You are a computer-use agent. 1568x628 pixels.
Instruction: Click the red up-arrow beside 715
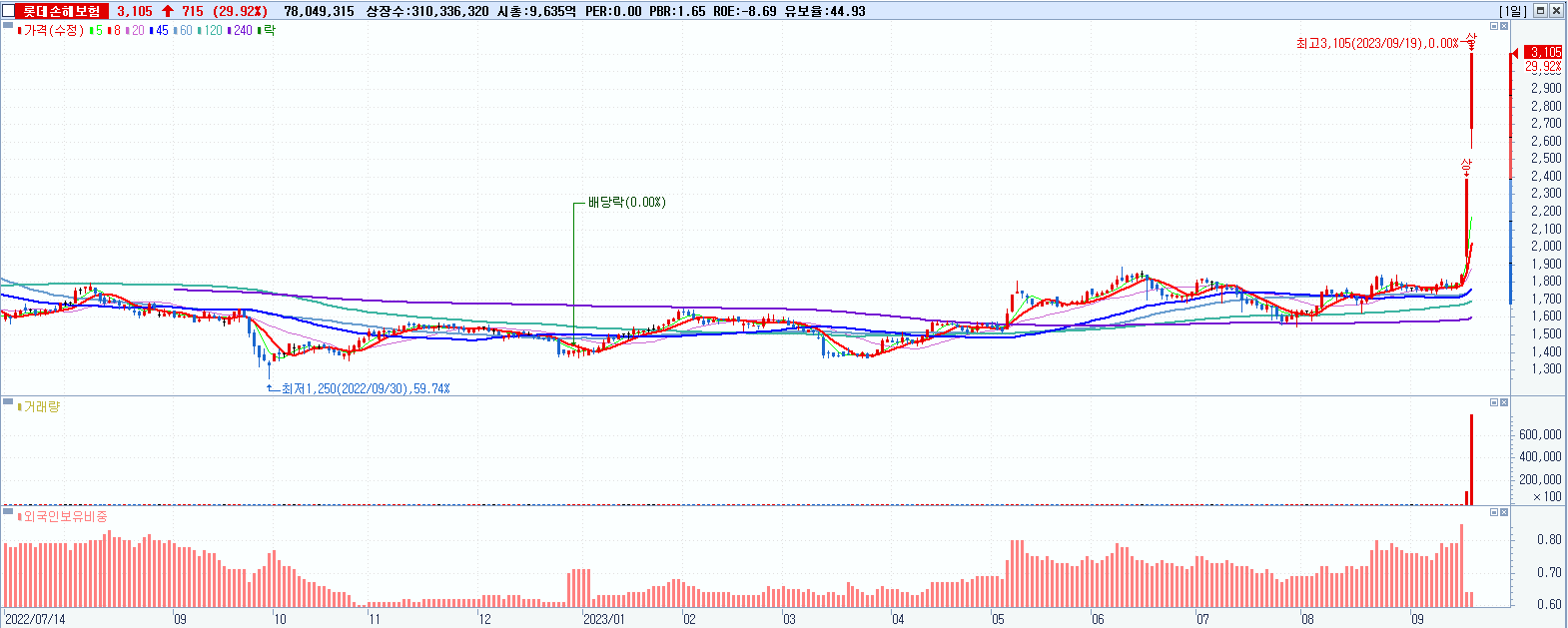[168, 11]
